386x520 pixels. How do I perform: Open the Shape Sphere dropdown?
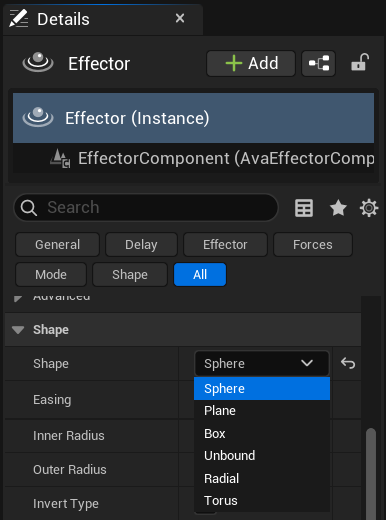click(x=262, y=363)
